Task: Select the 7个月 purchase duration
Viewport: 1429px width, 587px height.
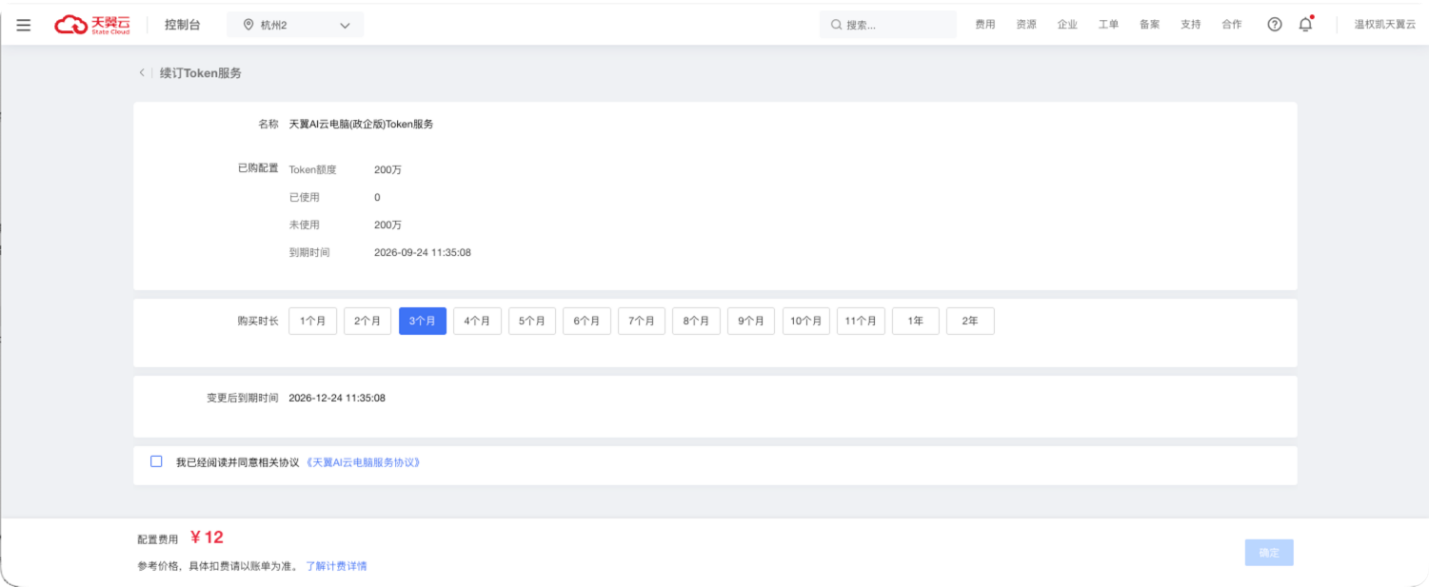Action: [642, 321]
